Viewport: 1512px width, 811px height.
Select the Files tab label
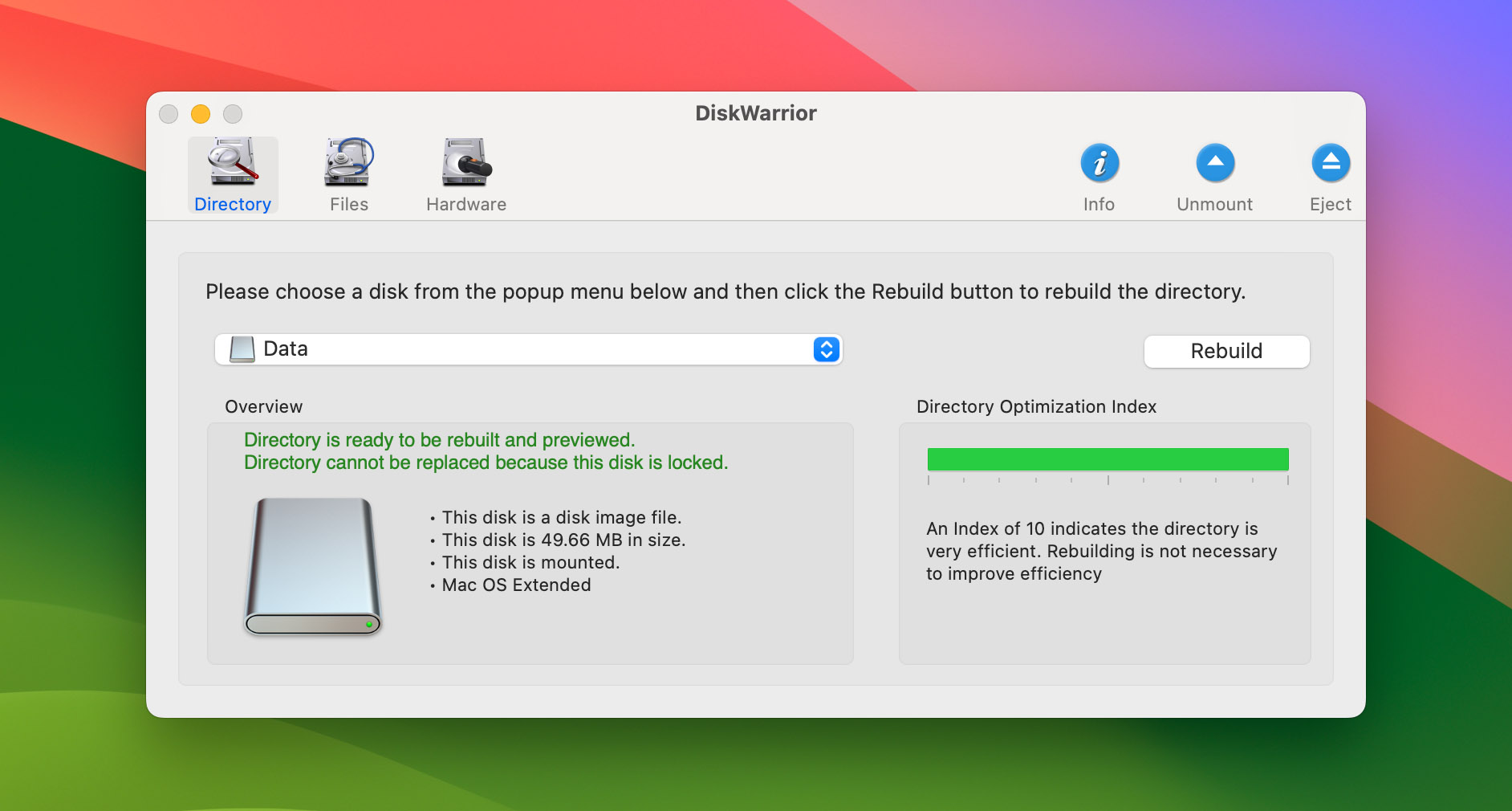point(349,205)
